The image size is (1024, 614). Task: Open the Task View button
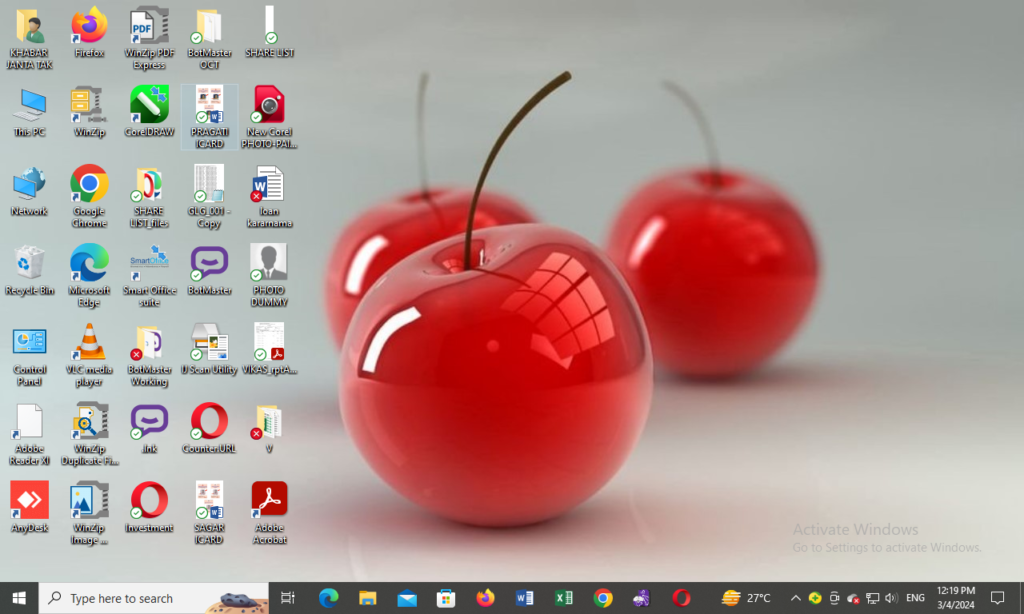pyautogui.click(x=288, y=598)
